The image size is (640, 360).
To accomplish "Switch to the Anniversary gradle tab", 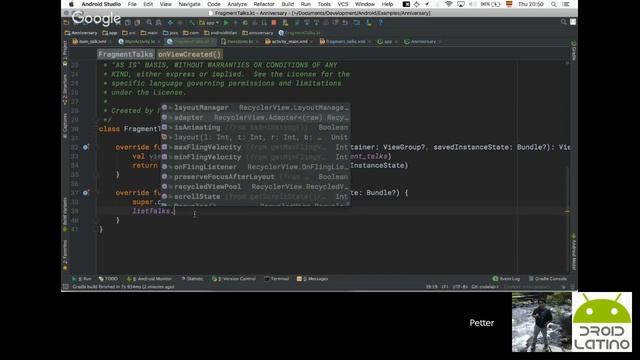I will pyautogui.click(x=421, y=42).
